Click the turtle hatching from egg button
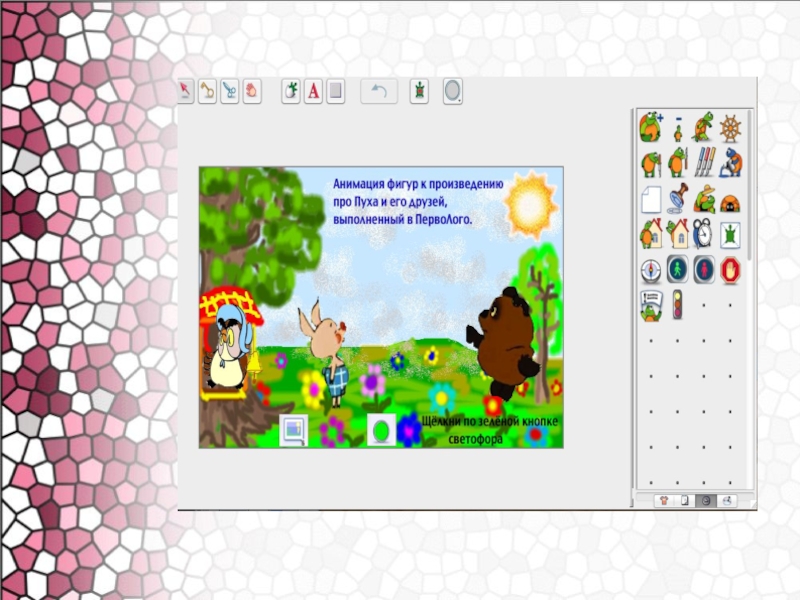 click(x=291, y=91)
